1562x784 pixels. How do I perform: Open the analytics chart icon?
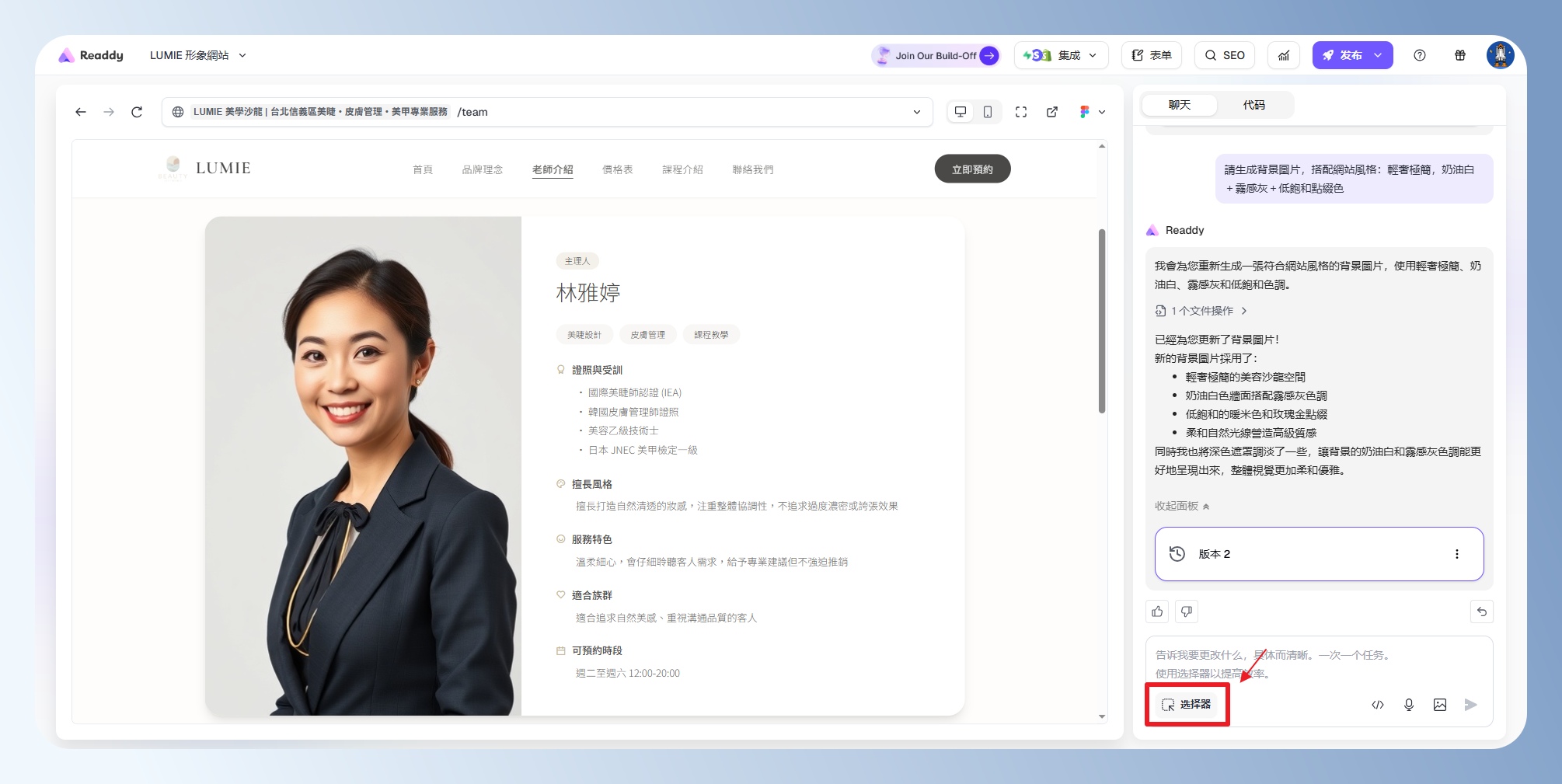coord(1284,55)
